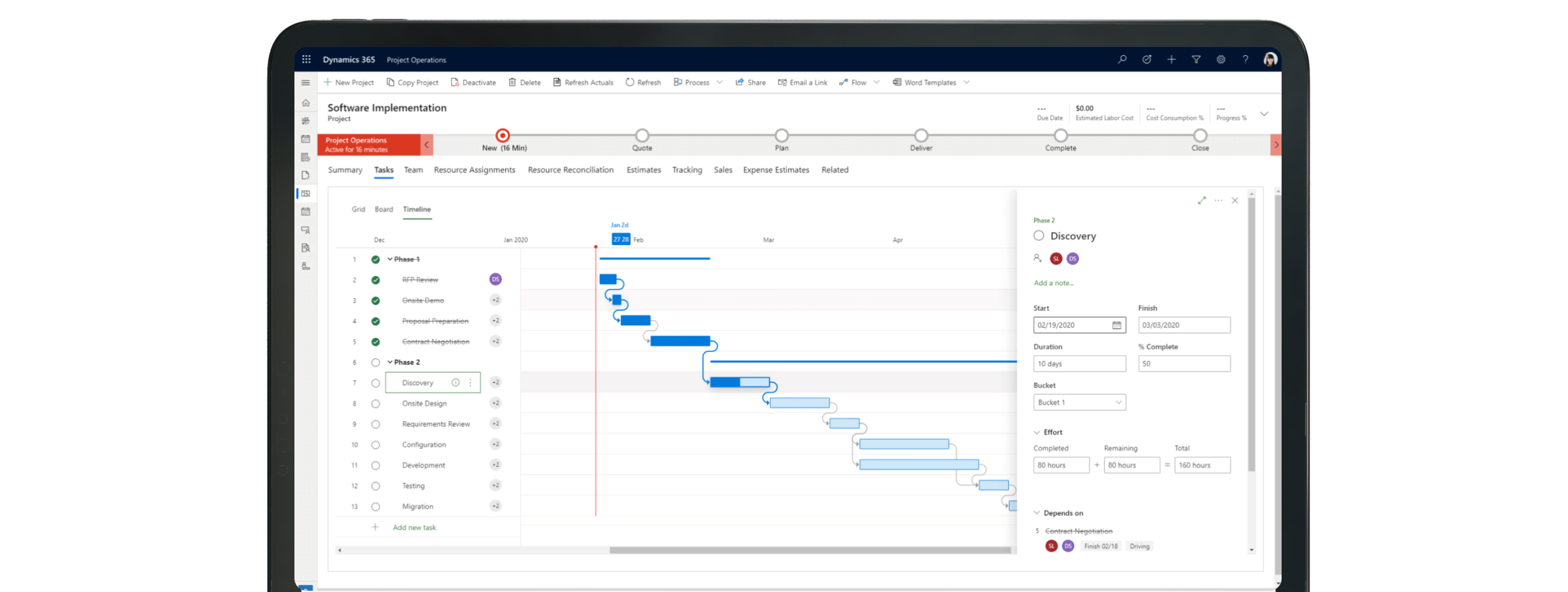
Task: Open advanced find funnel icon
Action: coord(1196,59)
